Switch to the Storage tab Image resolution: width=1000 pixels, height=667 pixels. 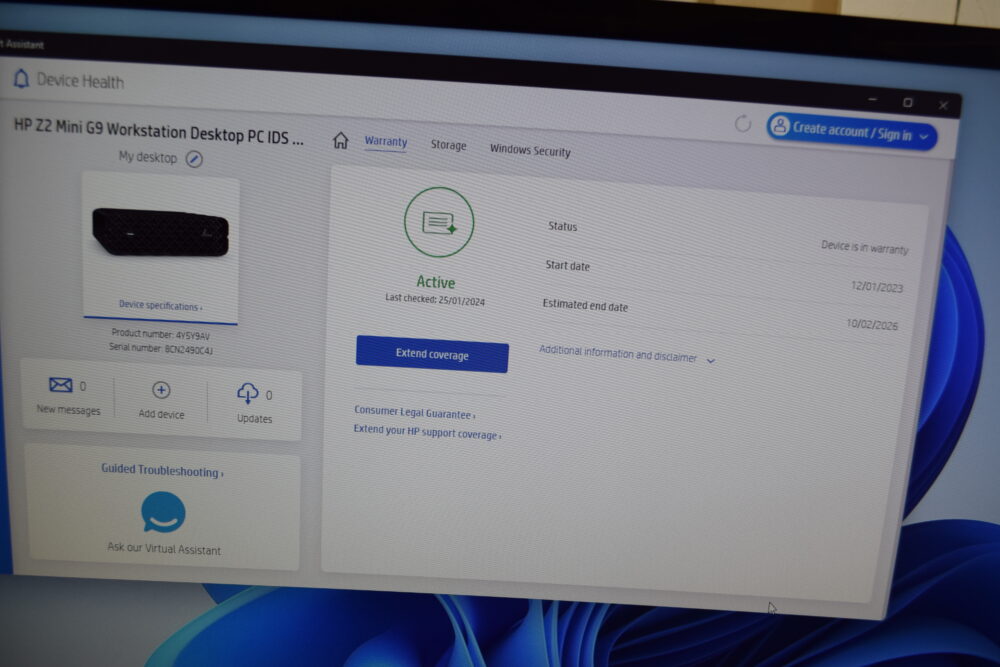(448, 145)
